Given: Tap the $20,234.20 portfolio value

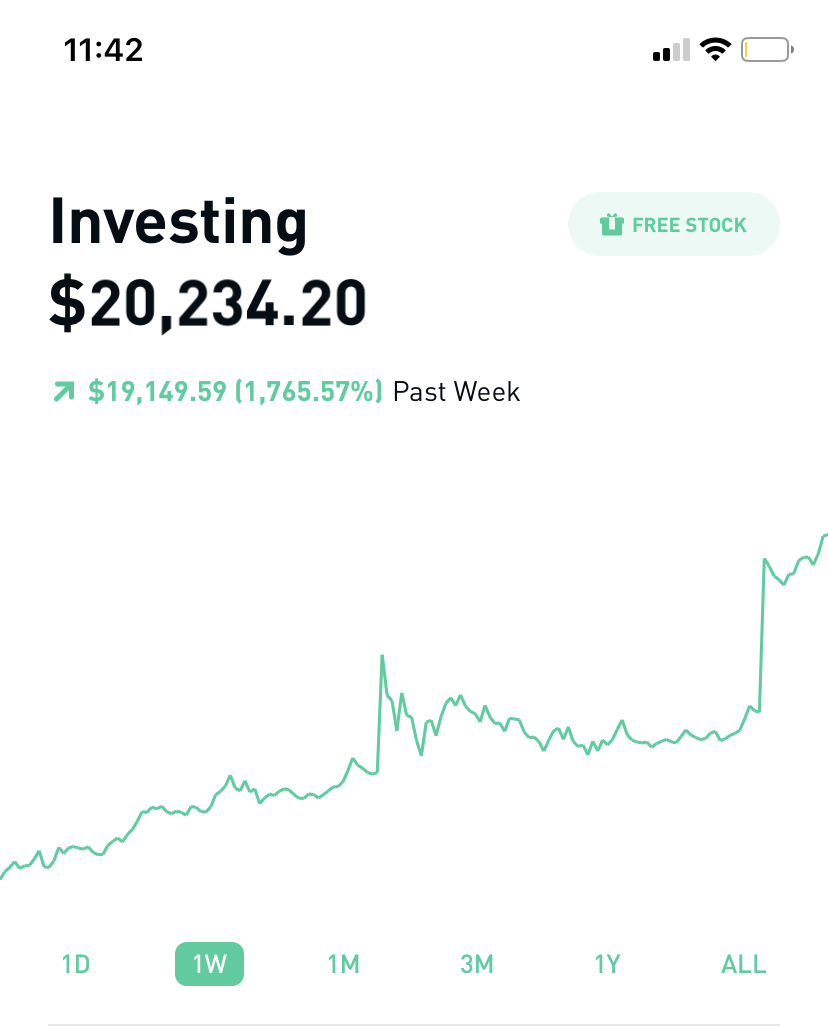Looking at the screenshot, I should pos(207,302).
